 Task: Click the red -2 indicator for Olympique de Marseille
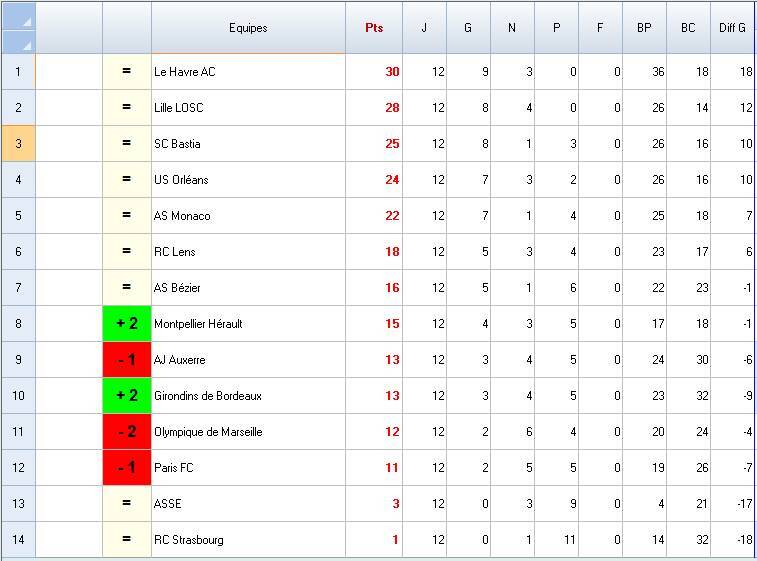coord(127,432)
